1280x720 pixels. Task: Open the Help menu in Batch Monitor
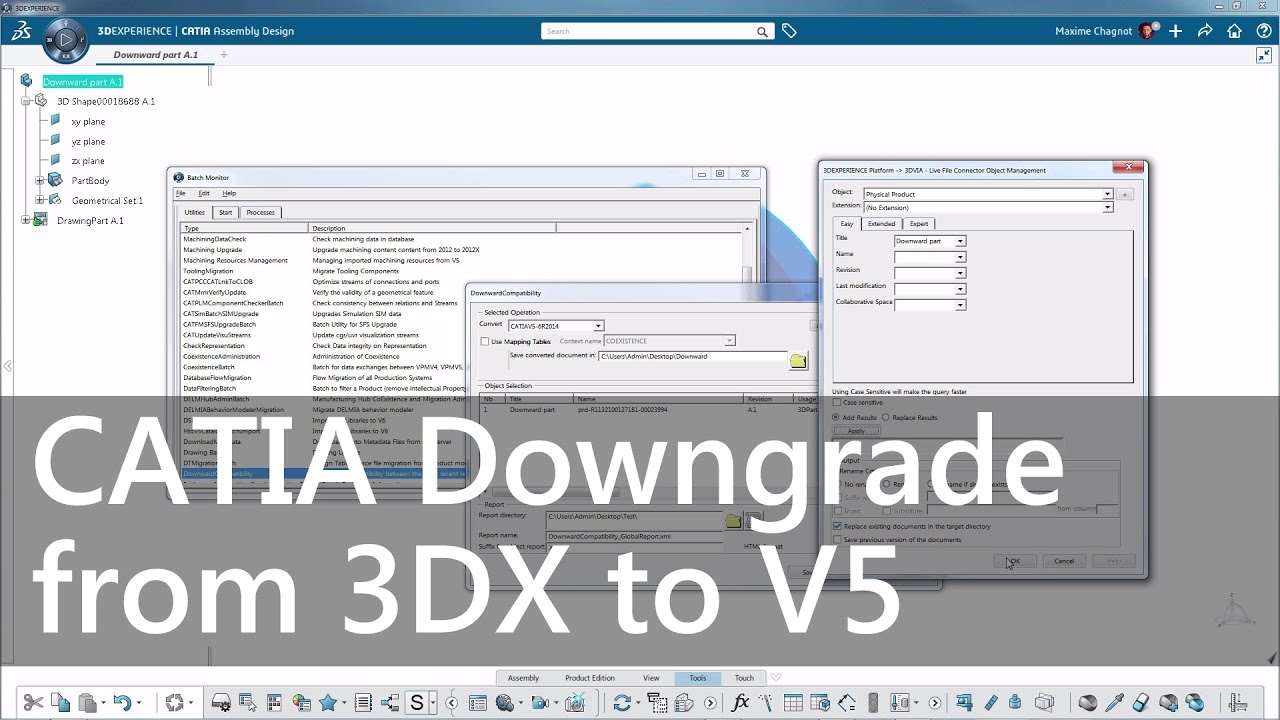pyautogui.click(x=229, y=193)
